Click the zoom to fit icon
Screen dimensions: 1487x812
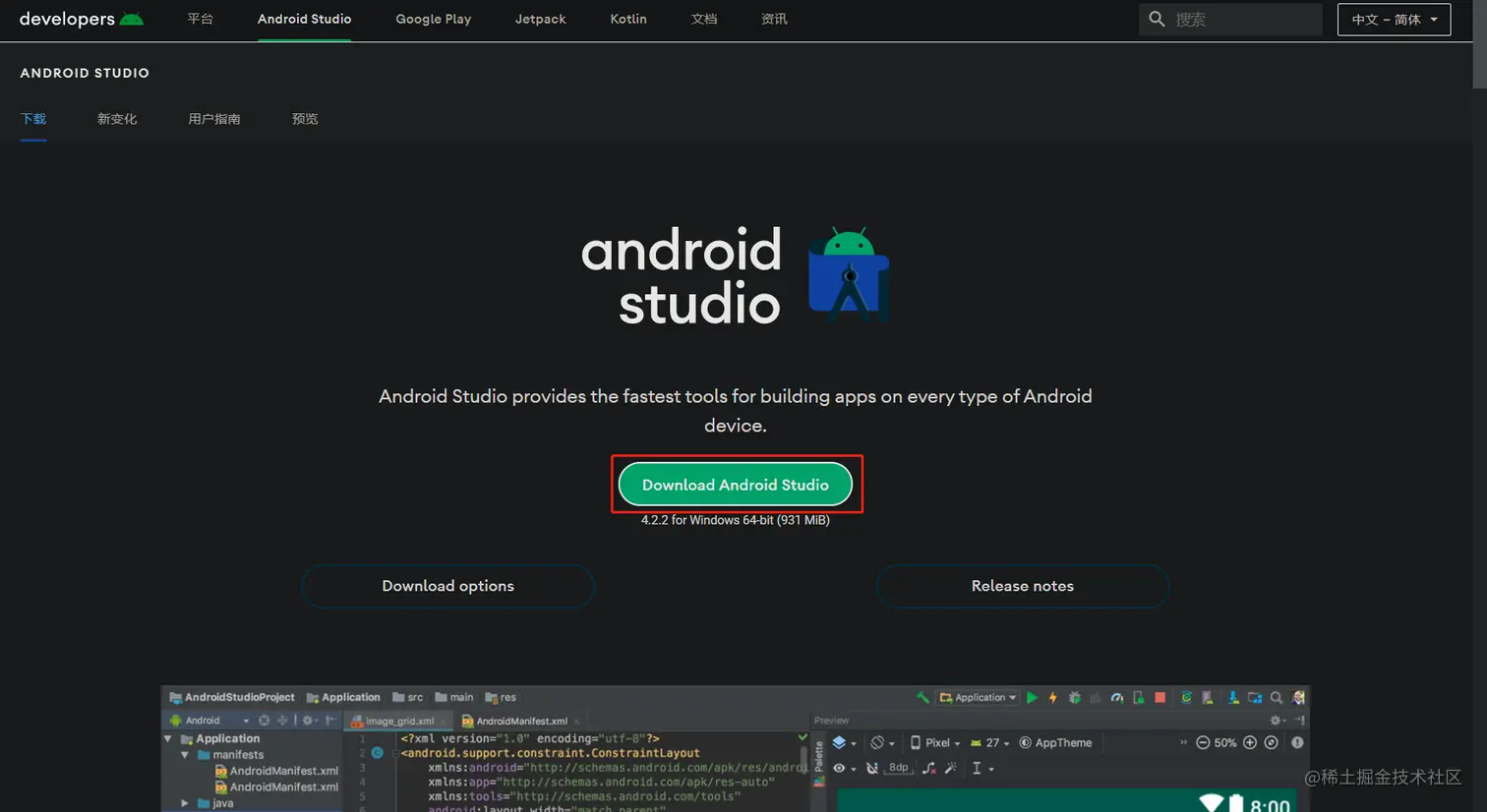pyautogui.click(x=1272, y=742)
